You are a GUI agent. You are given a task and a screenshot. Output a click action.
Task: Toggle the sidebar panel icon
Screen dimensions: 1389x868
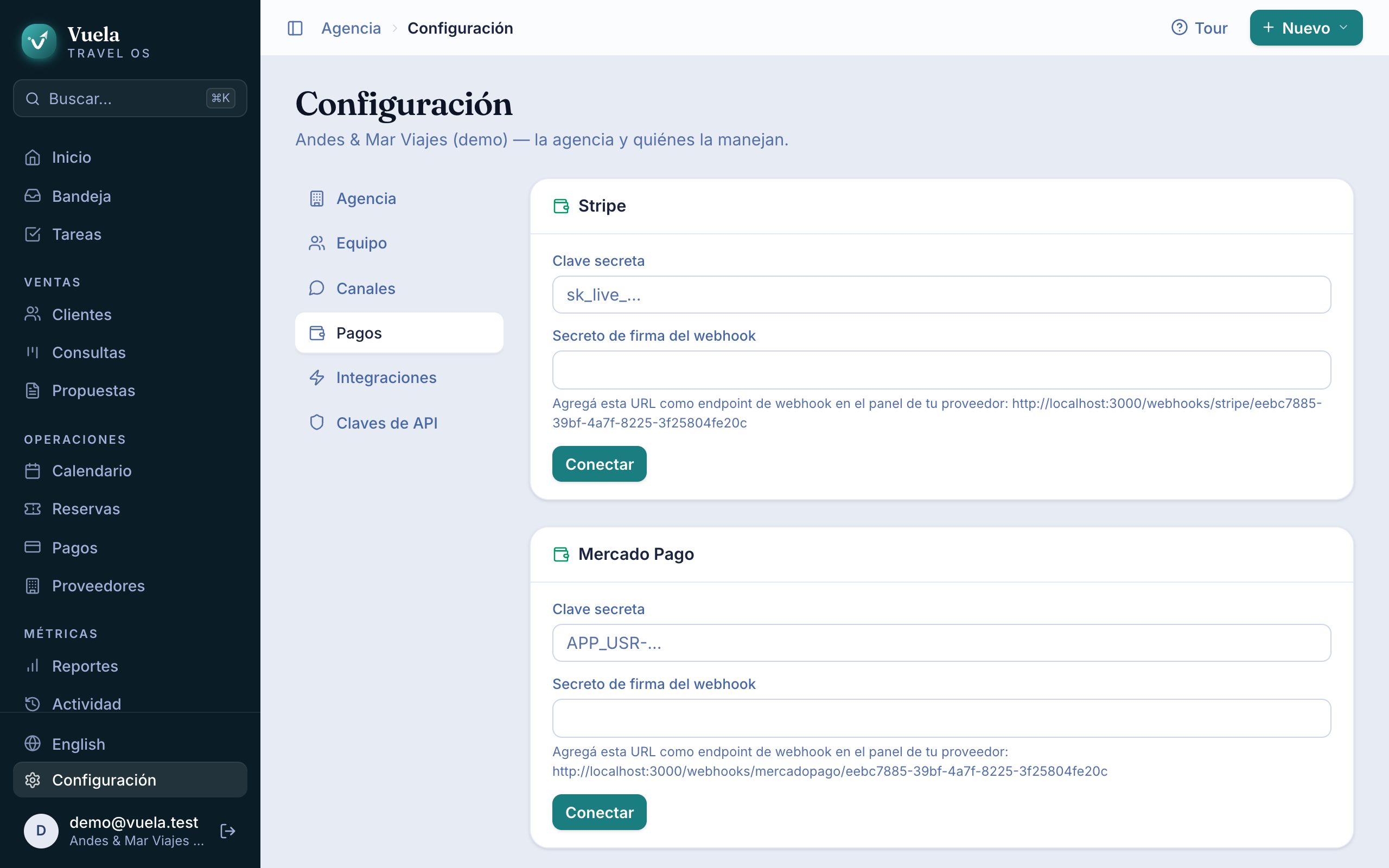coord(295,28)
